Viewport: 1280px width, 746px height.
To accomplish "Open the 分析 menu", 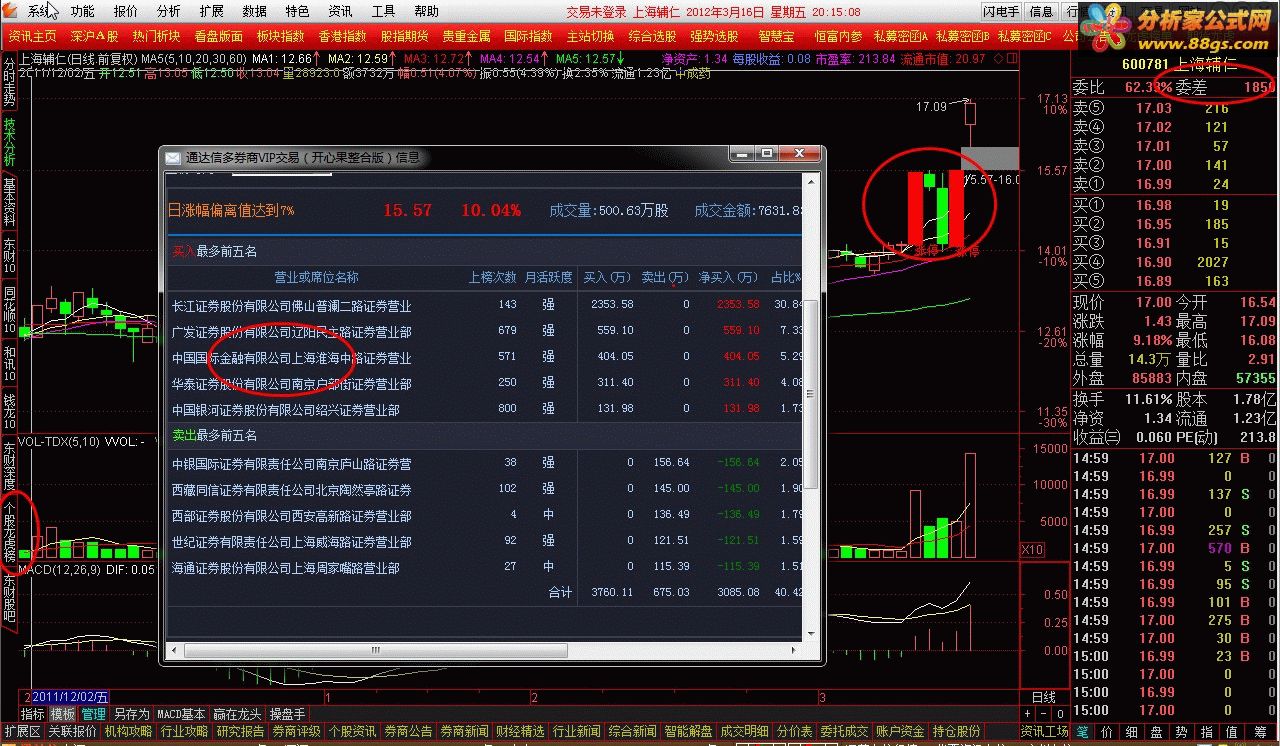I will tap(169, 12).
